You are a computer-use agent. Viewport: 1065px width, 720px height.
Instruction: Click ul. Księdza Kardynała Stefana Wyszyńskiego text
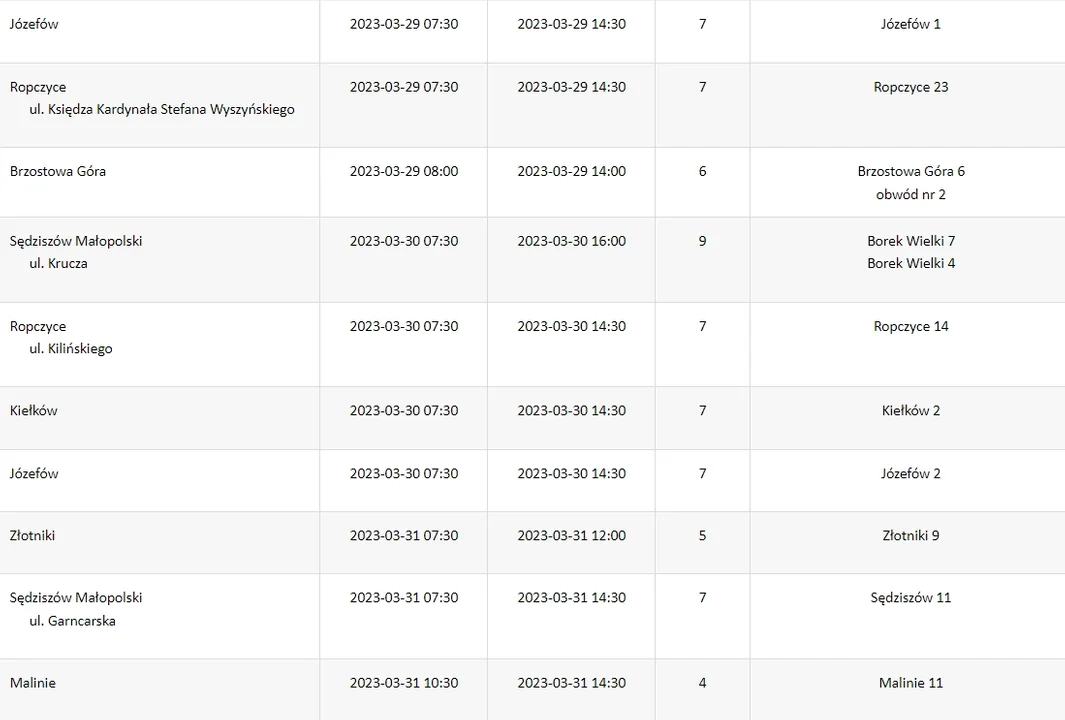[x=162, y=110]
